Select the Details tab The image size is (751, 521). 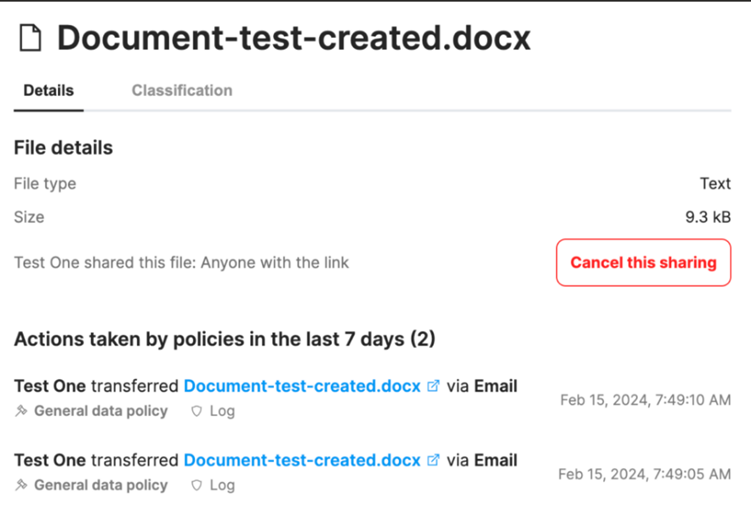48,91
